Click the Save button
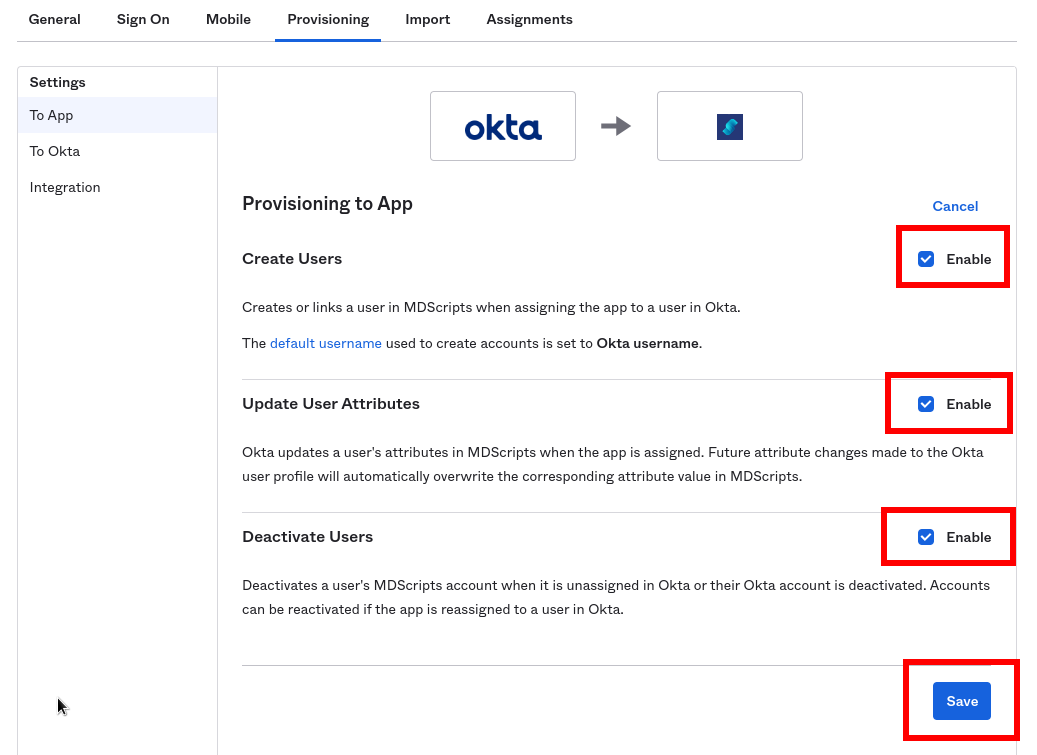This screenshot has width=1037, height=755. point(962,701)
